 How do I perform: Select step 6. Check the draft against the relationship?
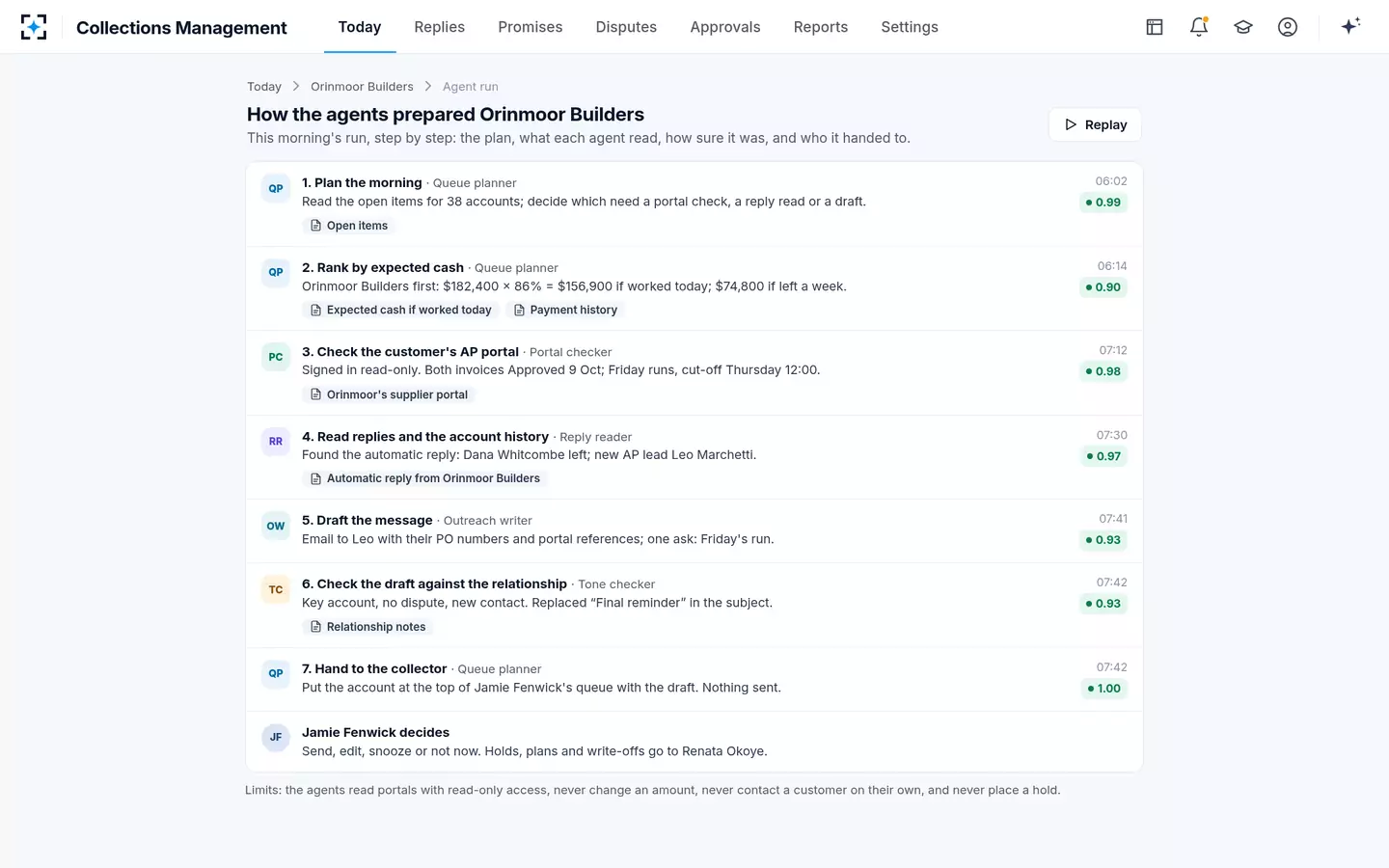[434, 583]
